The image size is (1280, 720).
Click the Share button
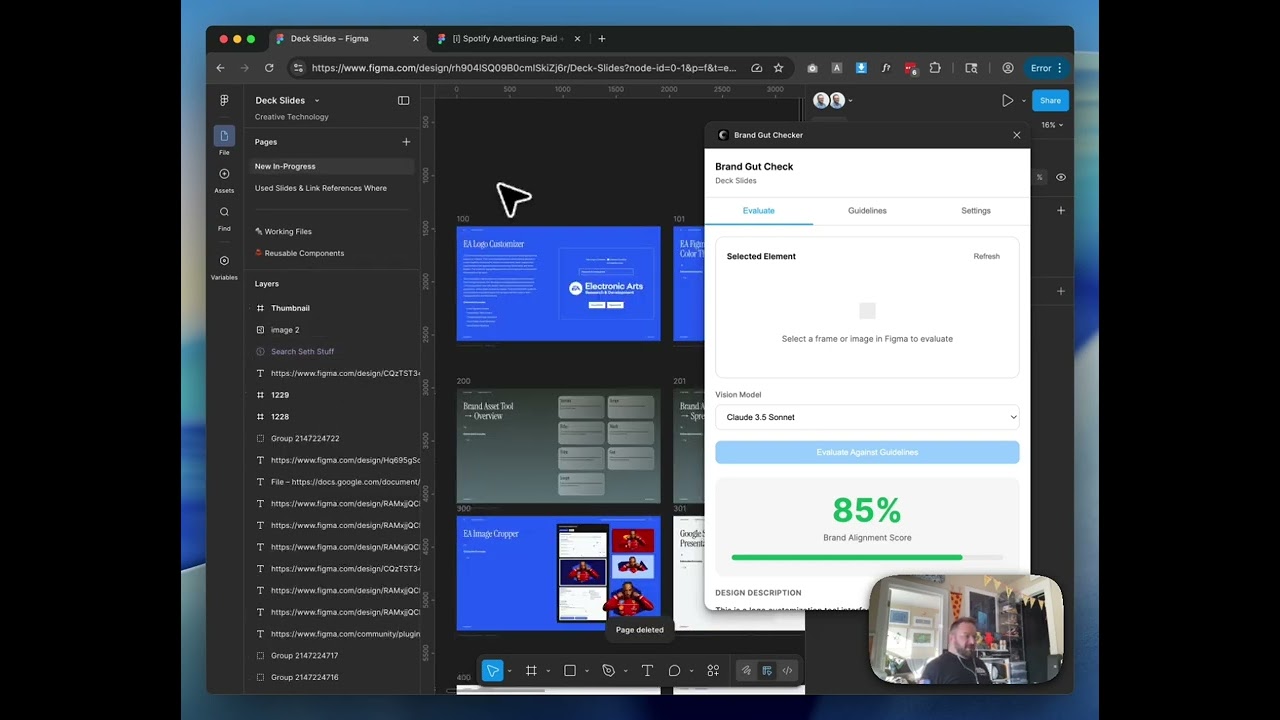point(1050,100)
